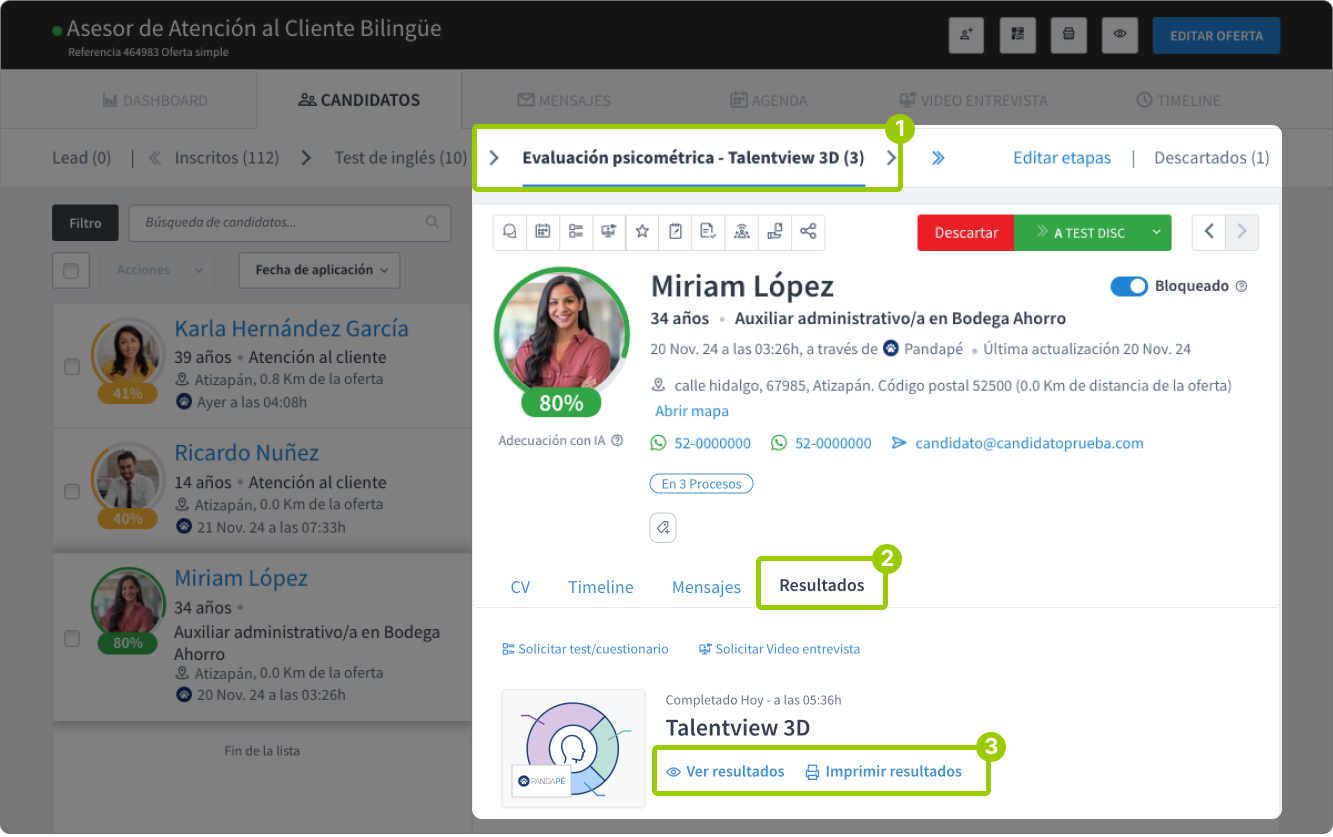Open the Mensajes tab in candidate profile

click(706, 587)
